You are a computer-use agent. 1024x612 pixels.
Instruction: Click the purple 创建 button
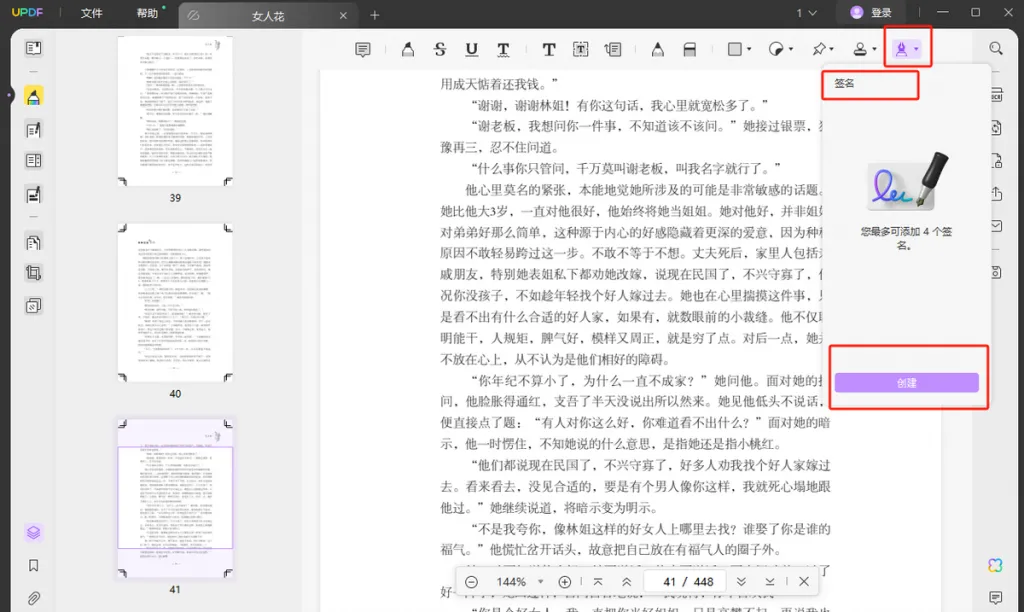906,383
